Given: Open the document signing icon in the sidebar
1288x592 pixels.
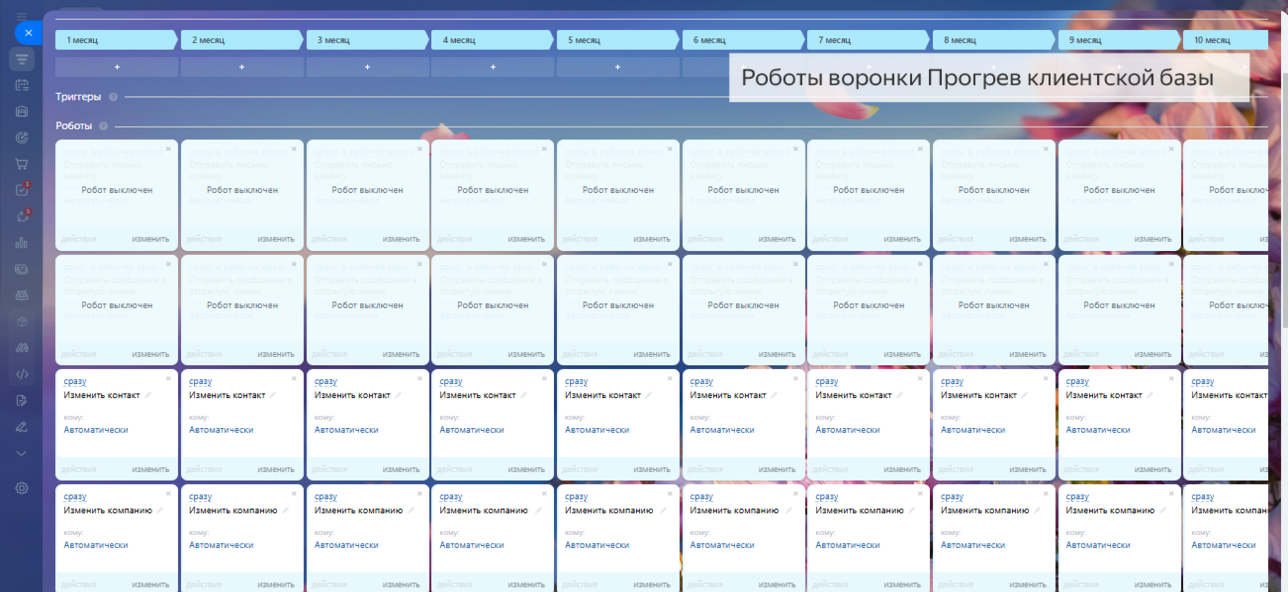Looking at the screenshot, I should (x=21, y=401).
